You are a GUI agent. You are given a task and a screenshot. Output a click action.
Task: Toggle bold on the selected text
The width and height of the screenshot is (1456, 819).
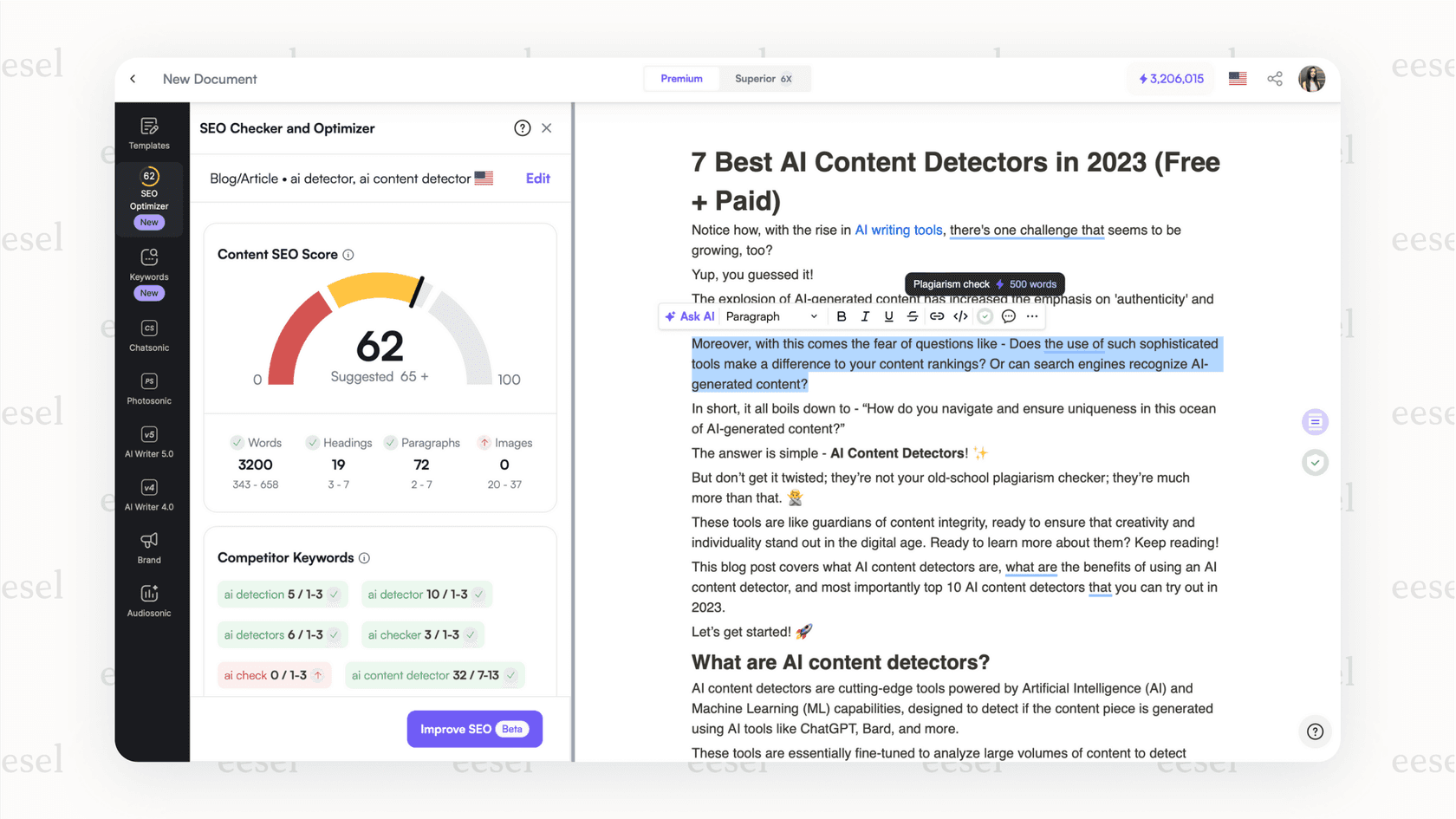coord(841,316)
